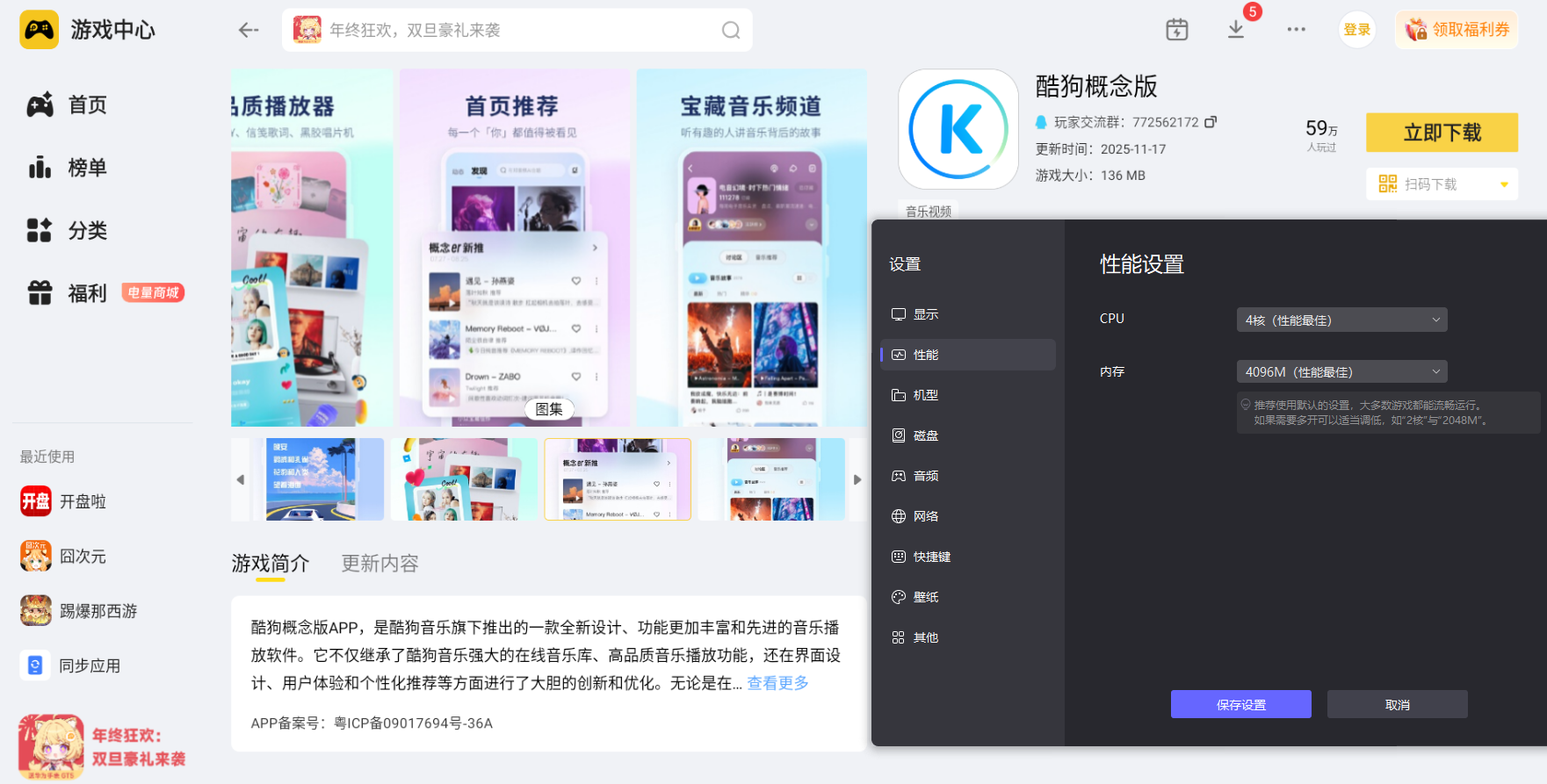
Task: Open 机型 settings section
Action: [x=968, y=395]
